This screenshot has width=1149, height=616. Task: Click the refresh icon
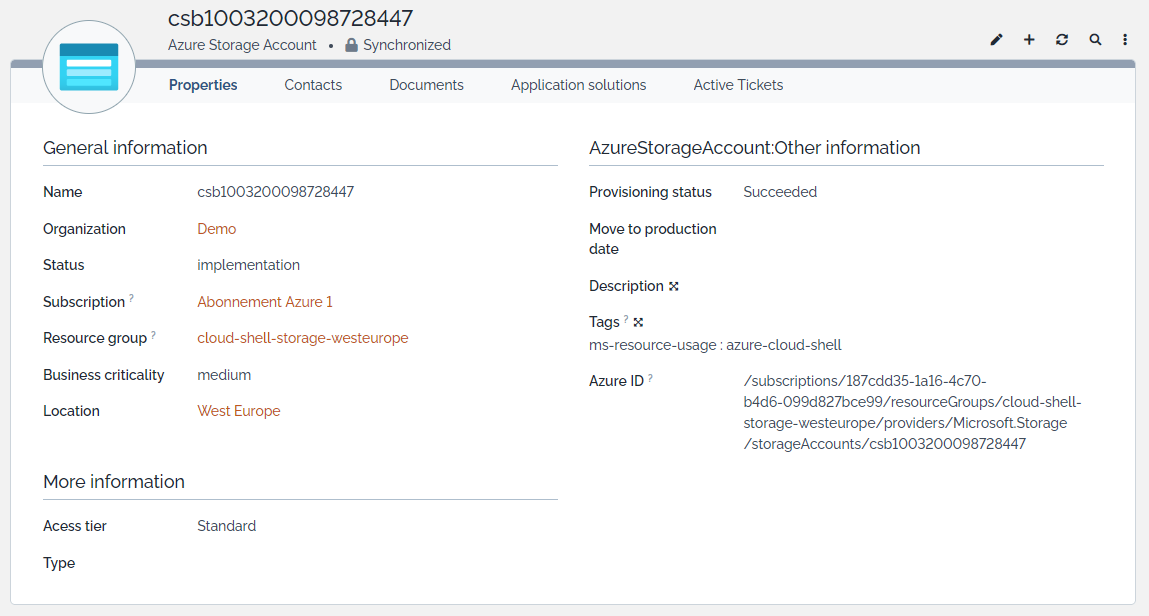tap(1062, 40)
